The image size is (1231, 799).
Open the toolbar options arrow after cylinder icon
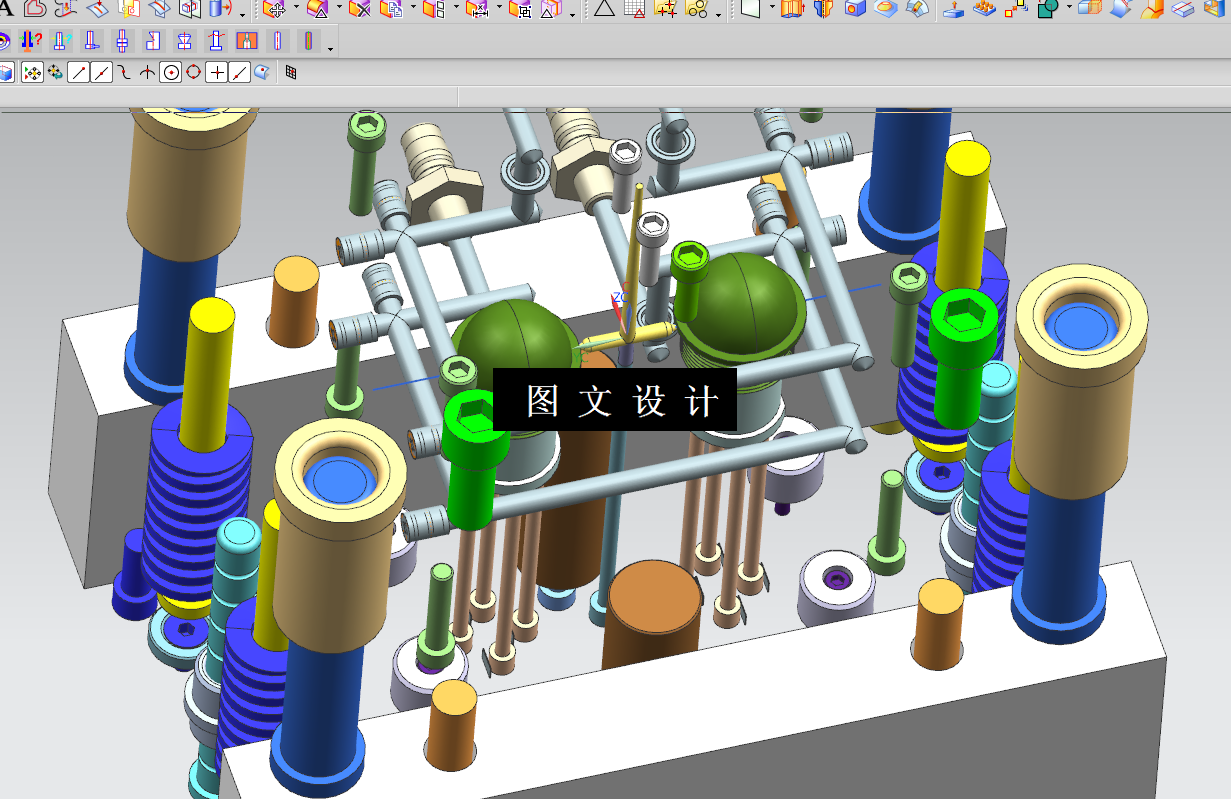[242, 15]
